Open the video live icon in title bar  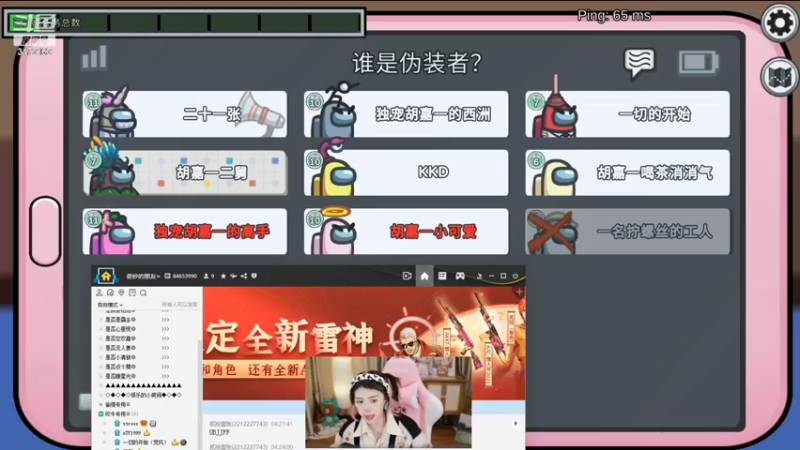point(407,276)
